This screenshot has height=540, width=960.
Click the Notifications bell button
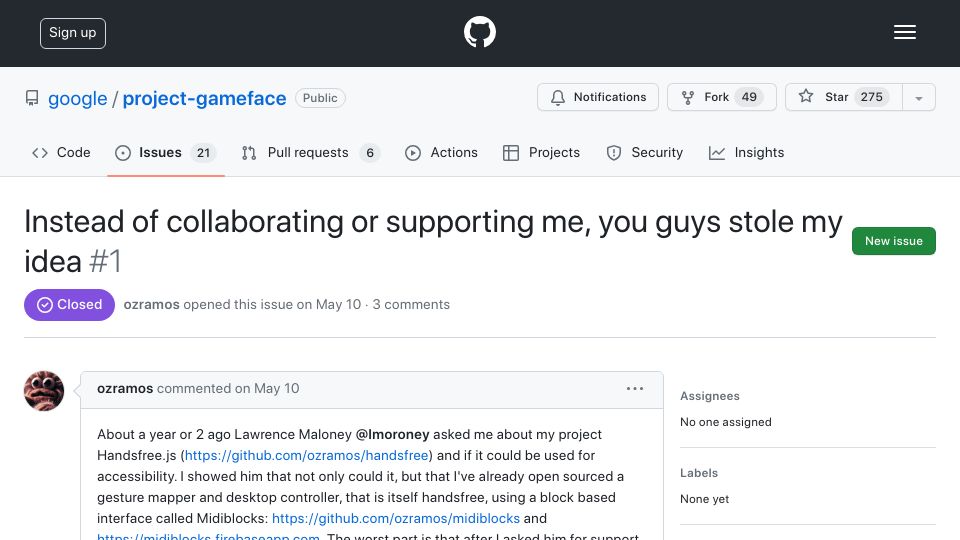click(x=598, y=97)
